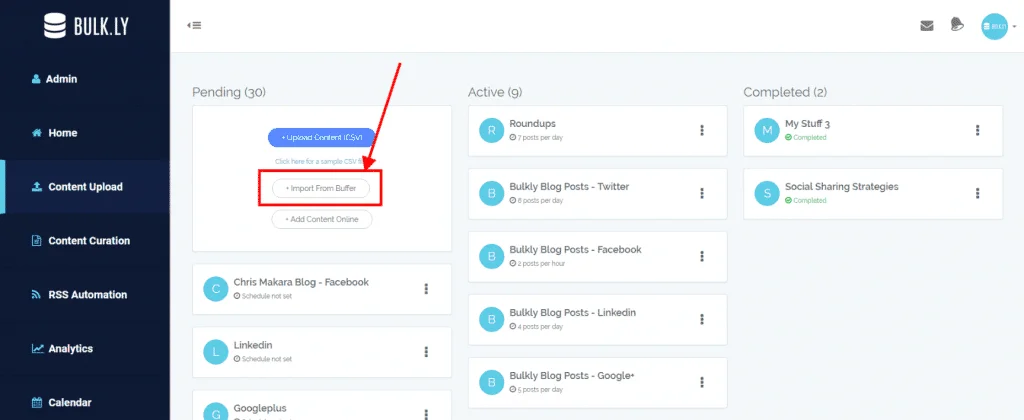The width and height of the screenshot is (1024, 420).
Task: Click the L avatar of Linkedin group
Action: click(216, 352)
